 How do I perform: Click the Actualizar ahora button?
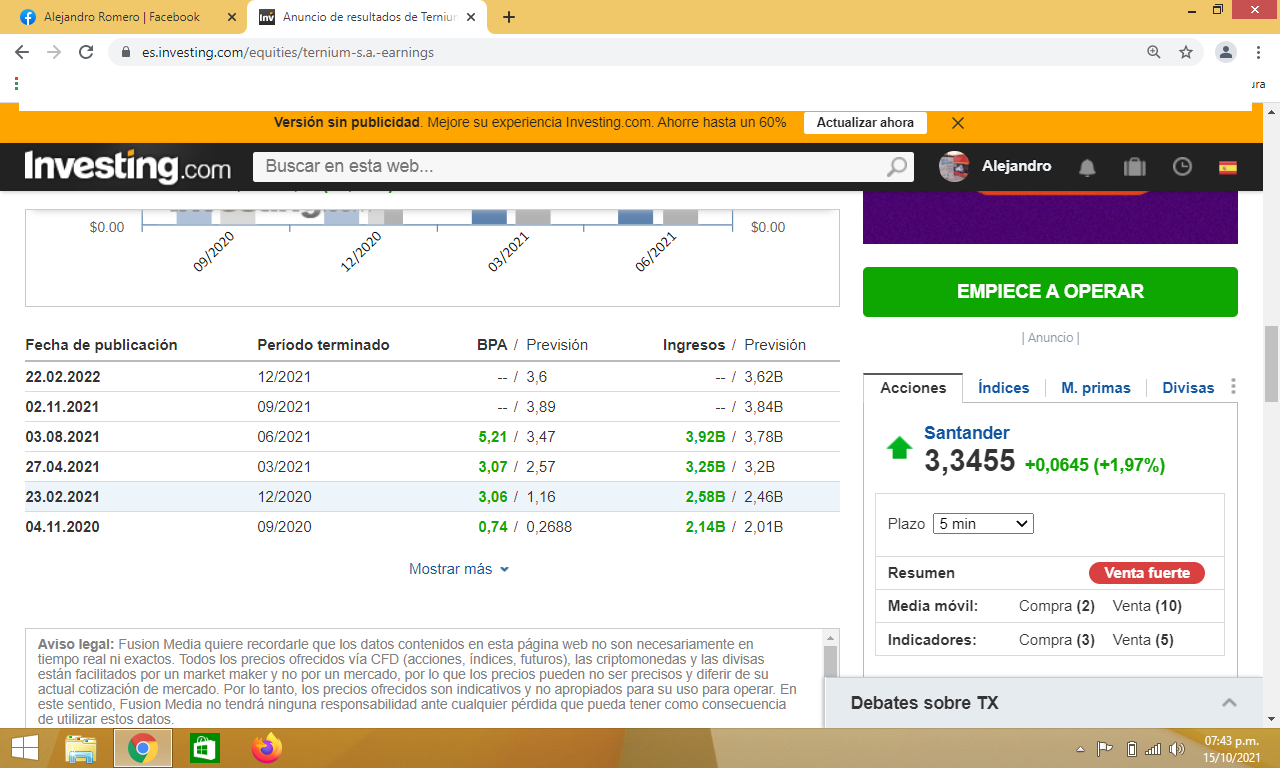coord(865,123)
